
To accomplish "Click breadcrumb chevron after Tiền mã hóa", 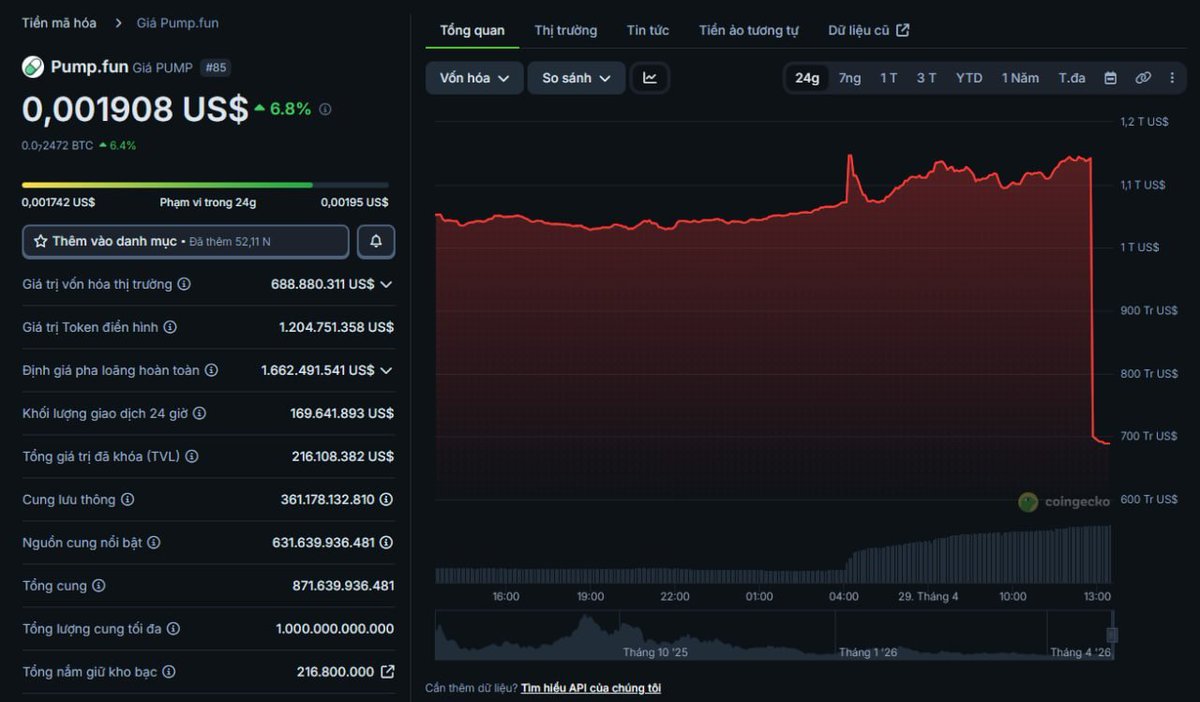I will (x=117, y=22).
